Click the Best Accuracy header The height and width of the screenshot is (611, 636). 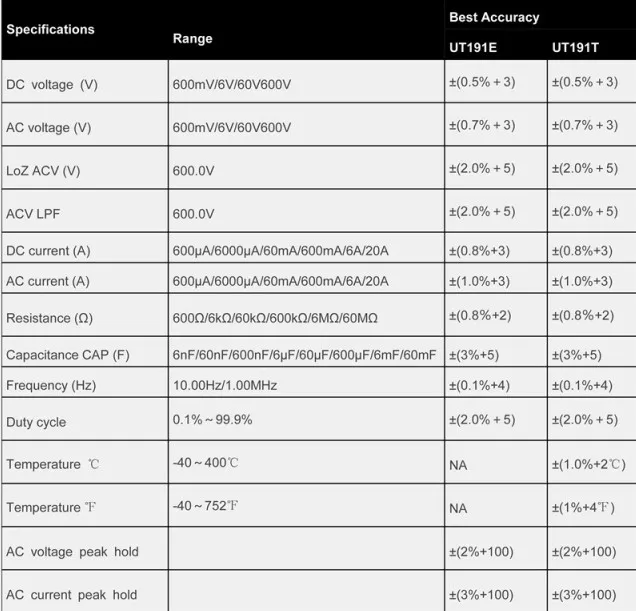coord(494,17)
